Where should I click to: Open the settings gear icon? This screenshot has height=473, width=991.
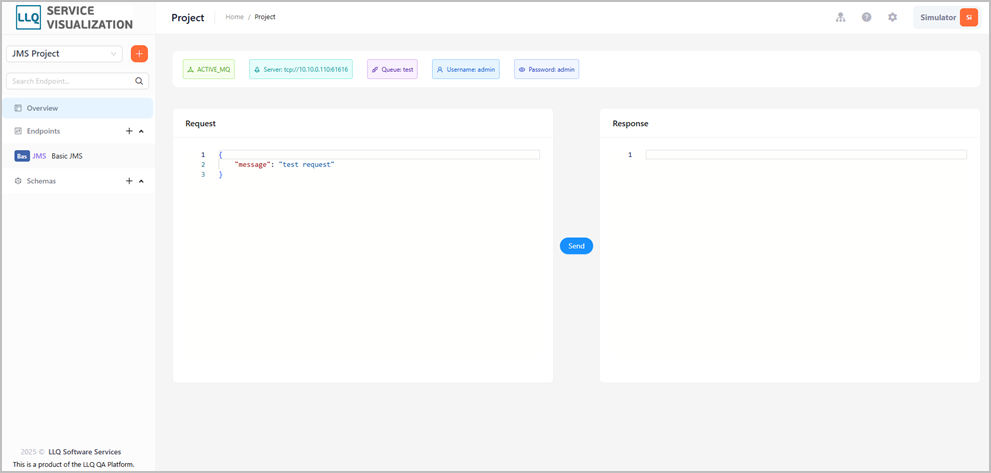(x=892, y=18)
